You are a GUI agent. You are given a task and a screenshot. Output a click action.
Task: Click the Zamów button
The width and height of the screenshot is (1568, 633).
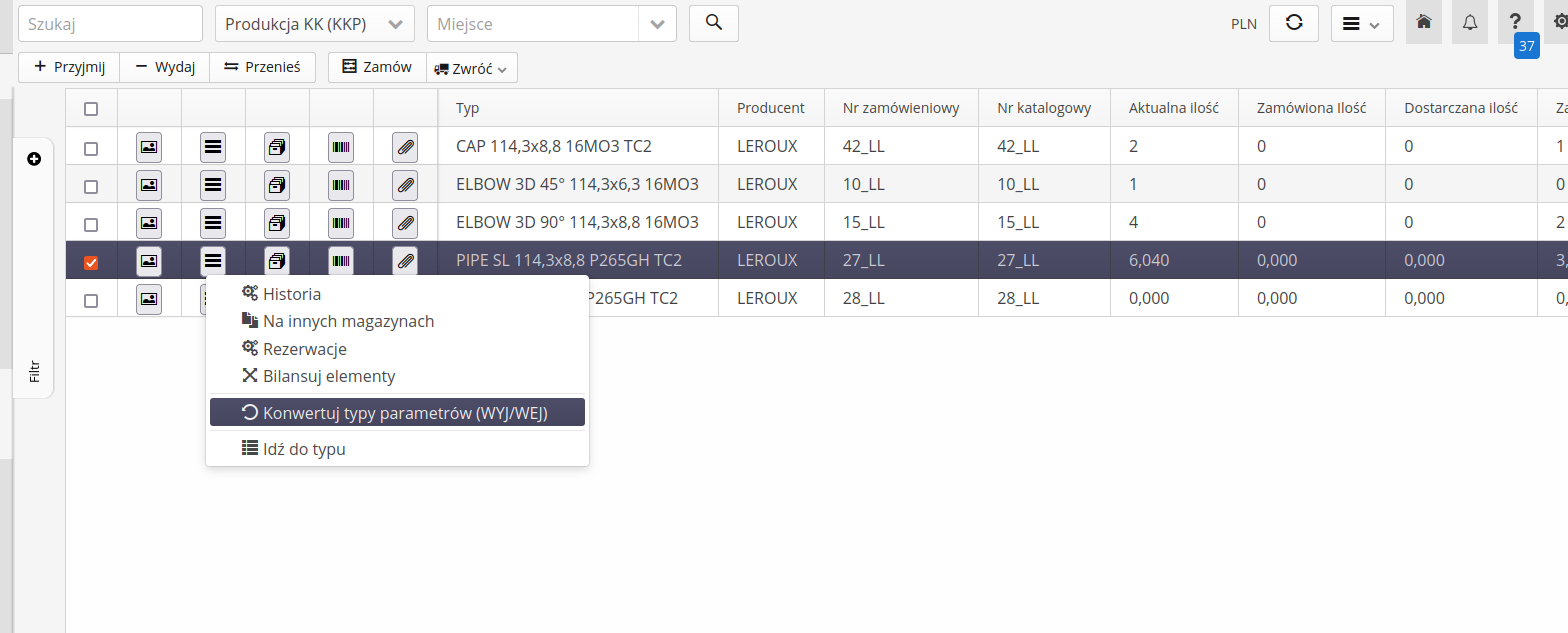pos(377,67)
